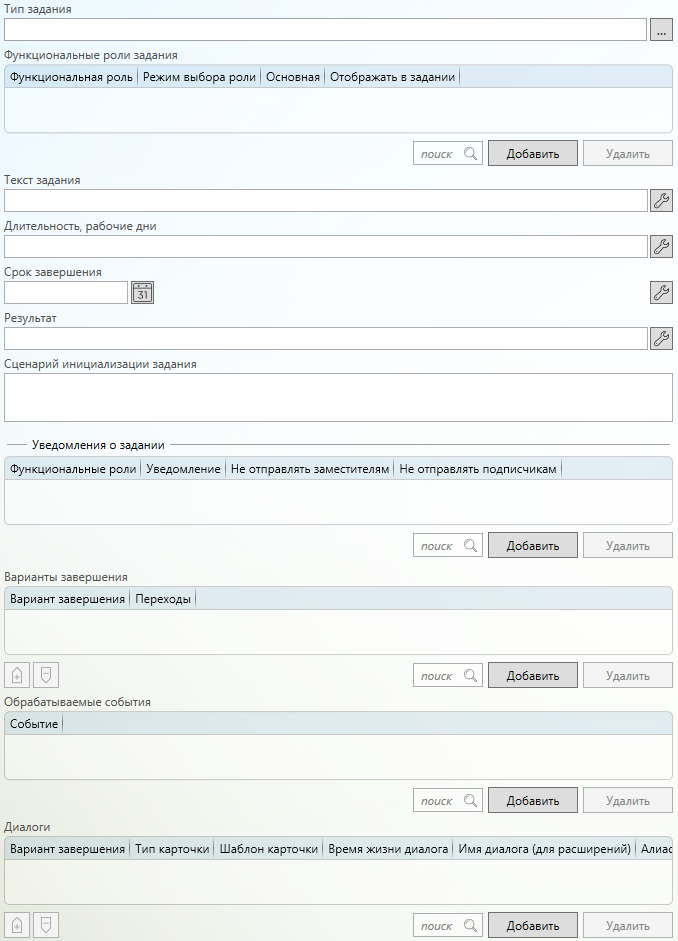678x941 pixels.
Task: Click the ellipsis button beside Тип задания
Action: pyautogui.click(x=661, y=30)
